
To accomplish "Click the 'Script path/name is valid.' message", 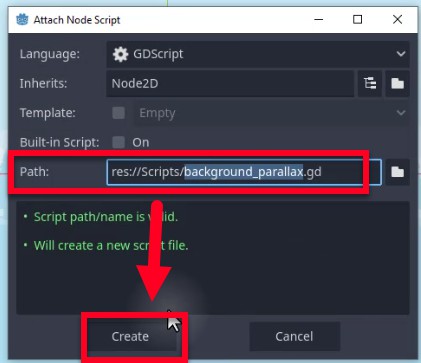I will pyautogui.click(x=106, y=217).
